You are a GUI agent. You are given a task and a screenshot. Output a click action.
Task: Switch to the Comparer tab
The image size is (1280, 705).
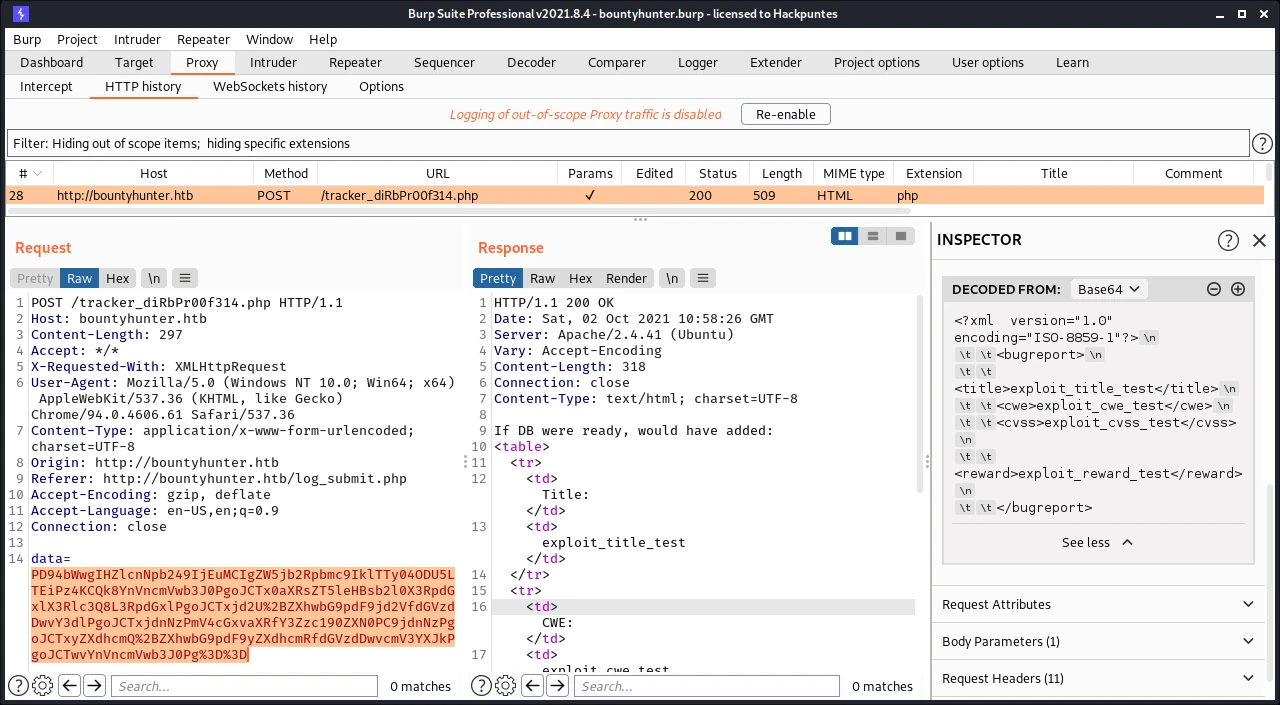coord(617,62)
